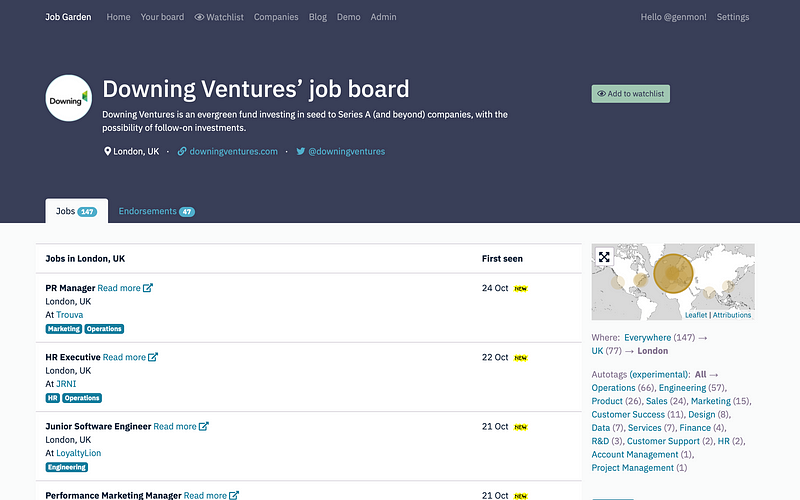Image resolution: width=800 pixels, height=500 pixels.
Task: Filter by R&D autotag
Action: click(600, 441)
